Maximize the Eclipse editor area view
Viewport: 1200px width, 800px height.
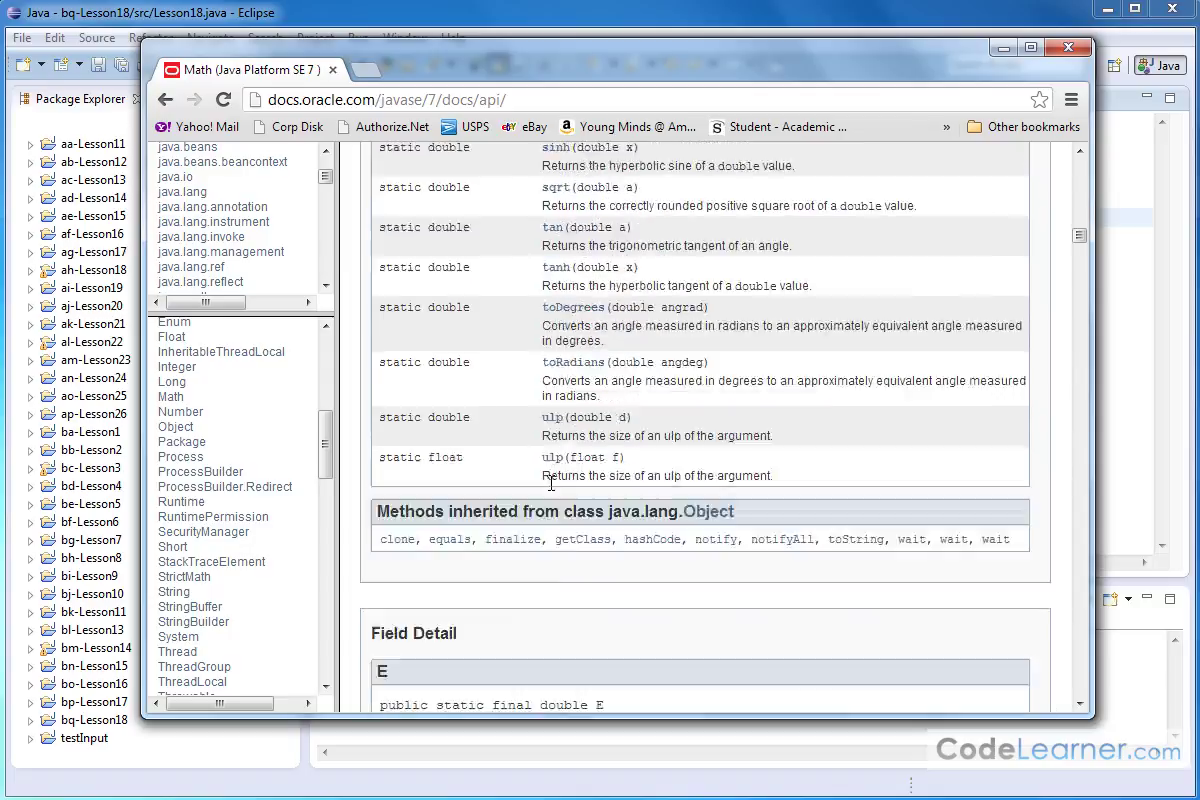(x=1170, y=98)
